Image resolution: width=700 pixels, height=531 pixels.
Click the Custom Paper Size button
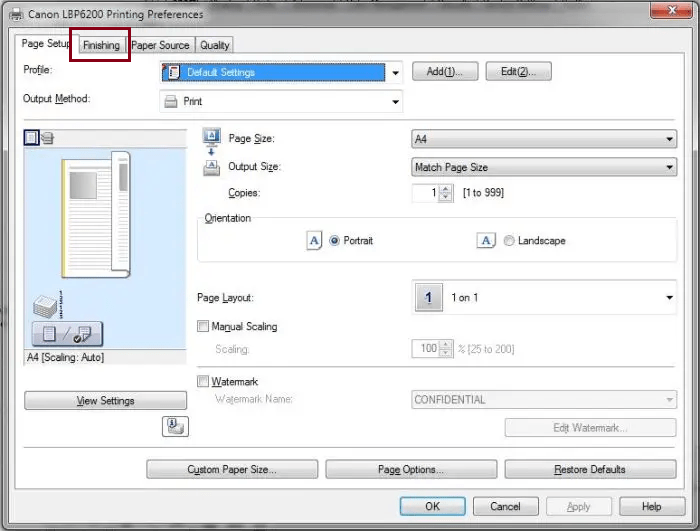[231, 469]
